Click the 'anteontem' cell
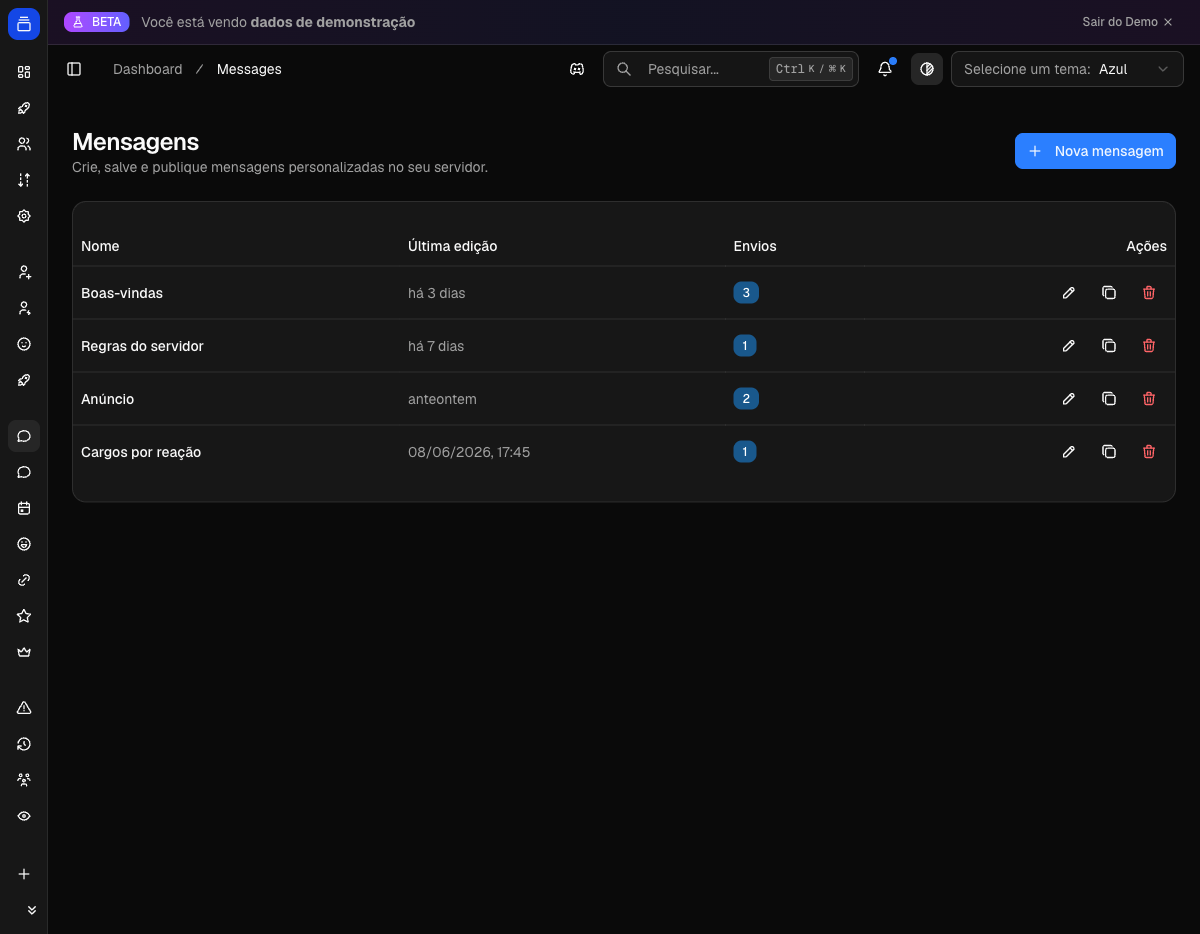The width and height of the screenshot is (1200, 934). click(442, 399)
